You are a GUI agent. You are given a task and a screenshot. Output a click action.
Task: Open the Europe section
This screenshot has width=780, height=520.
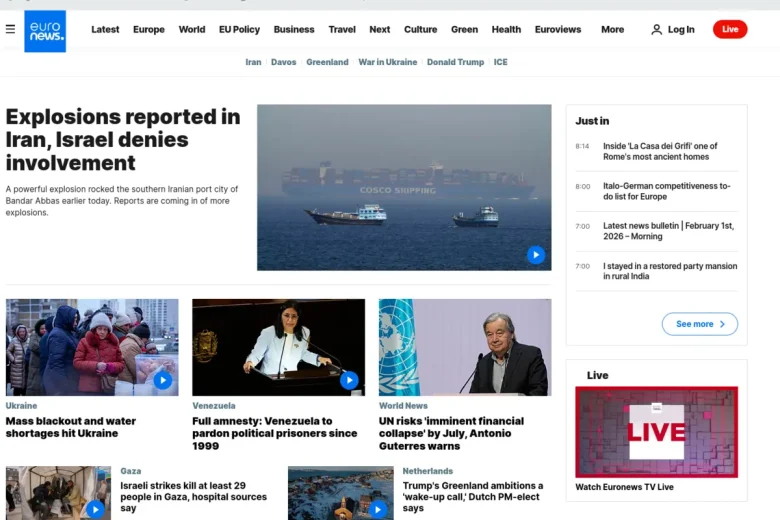tap(149, 29)
